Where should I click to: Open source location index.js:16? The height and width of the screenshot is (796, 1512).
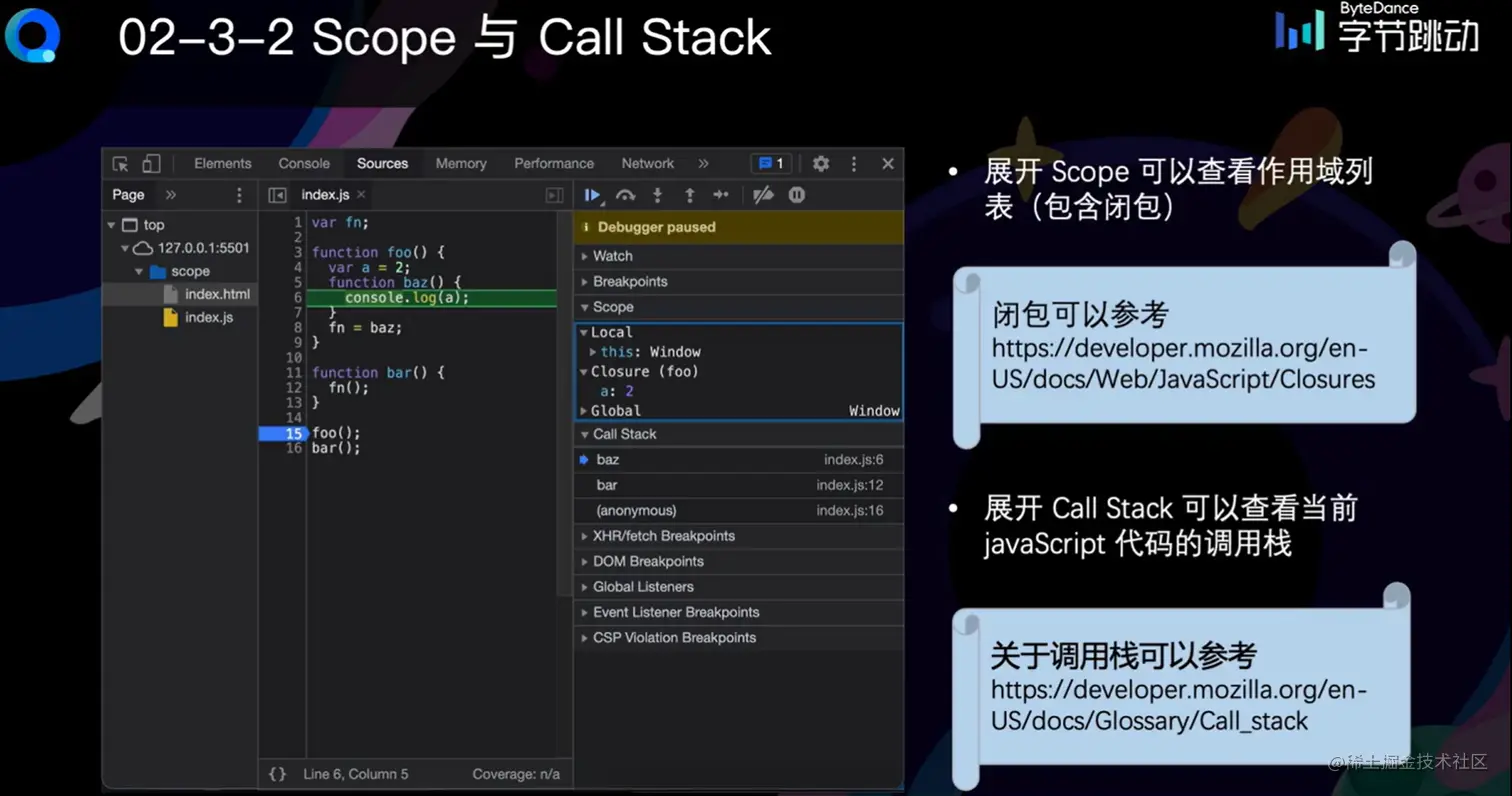click(849, 511)
